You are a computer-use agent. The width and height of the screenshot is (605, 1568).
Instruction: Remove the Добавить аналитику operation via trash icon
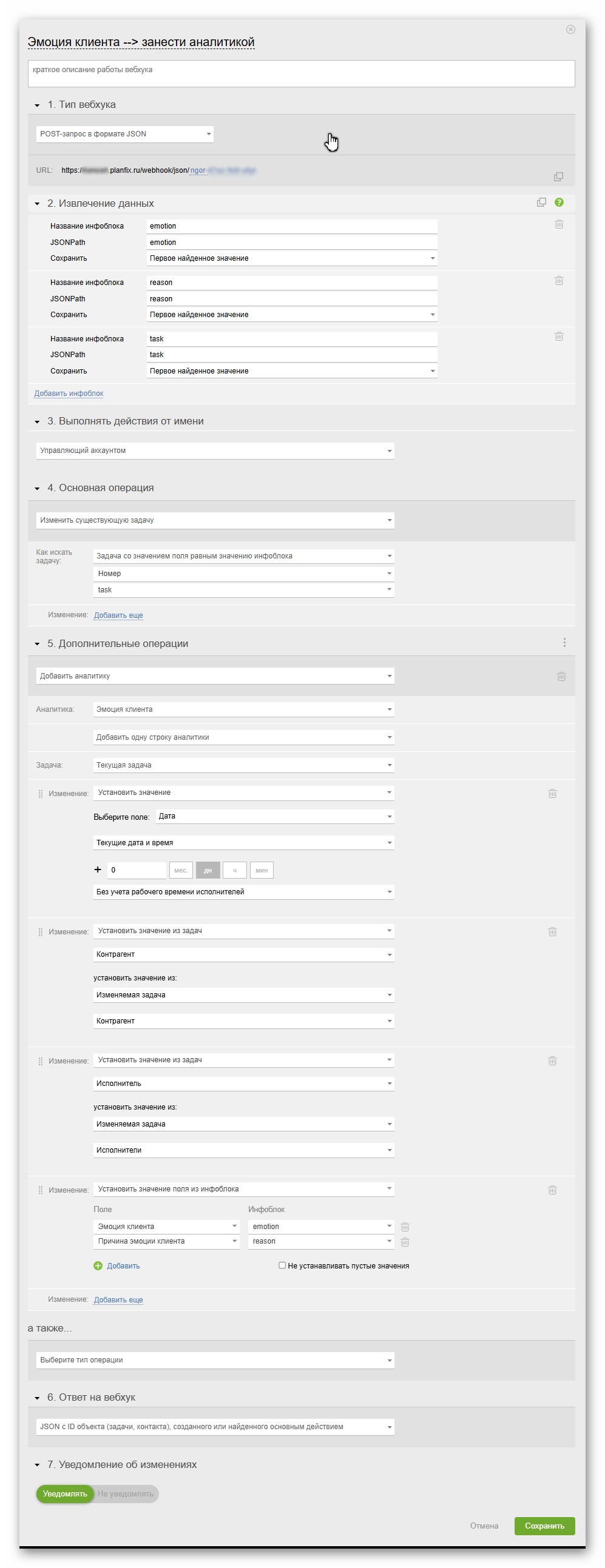561,676
